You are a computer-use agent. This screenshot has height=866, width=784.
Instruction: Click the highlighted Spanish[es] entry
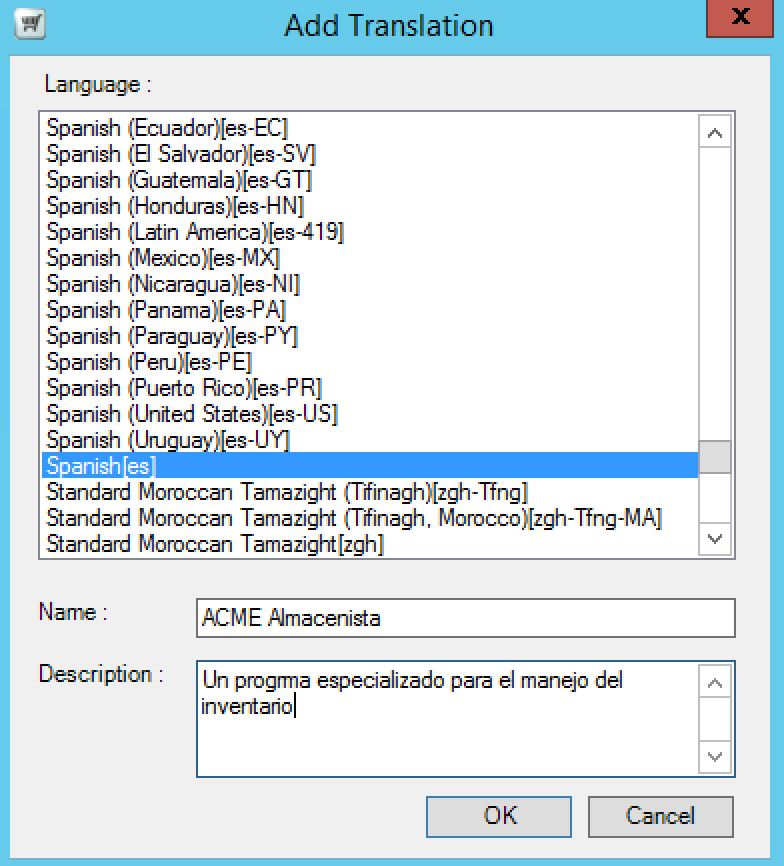(x=101, y=466)
